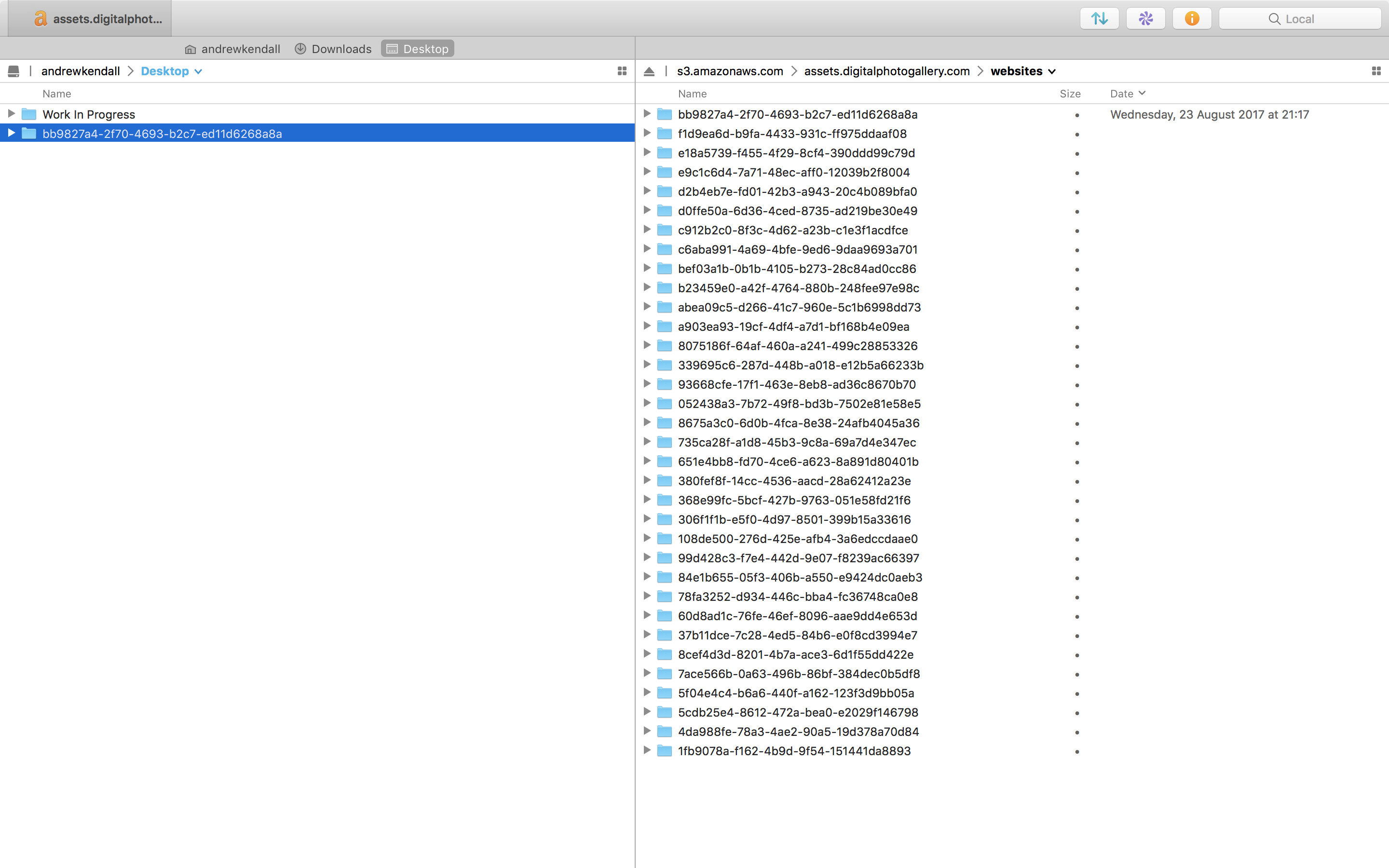
Task: Select folder icon of 8075186f-64af-460a-a241-499c28853326
Action: point(664,346)
